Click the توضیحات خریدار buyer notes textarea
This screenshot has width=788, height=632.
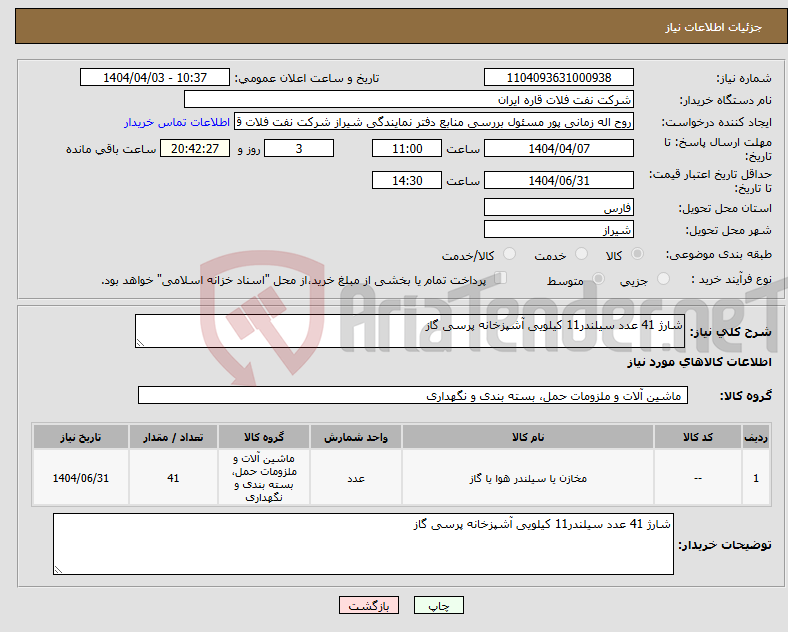tap(363, 544)
